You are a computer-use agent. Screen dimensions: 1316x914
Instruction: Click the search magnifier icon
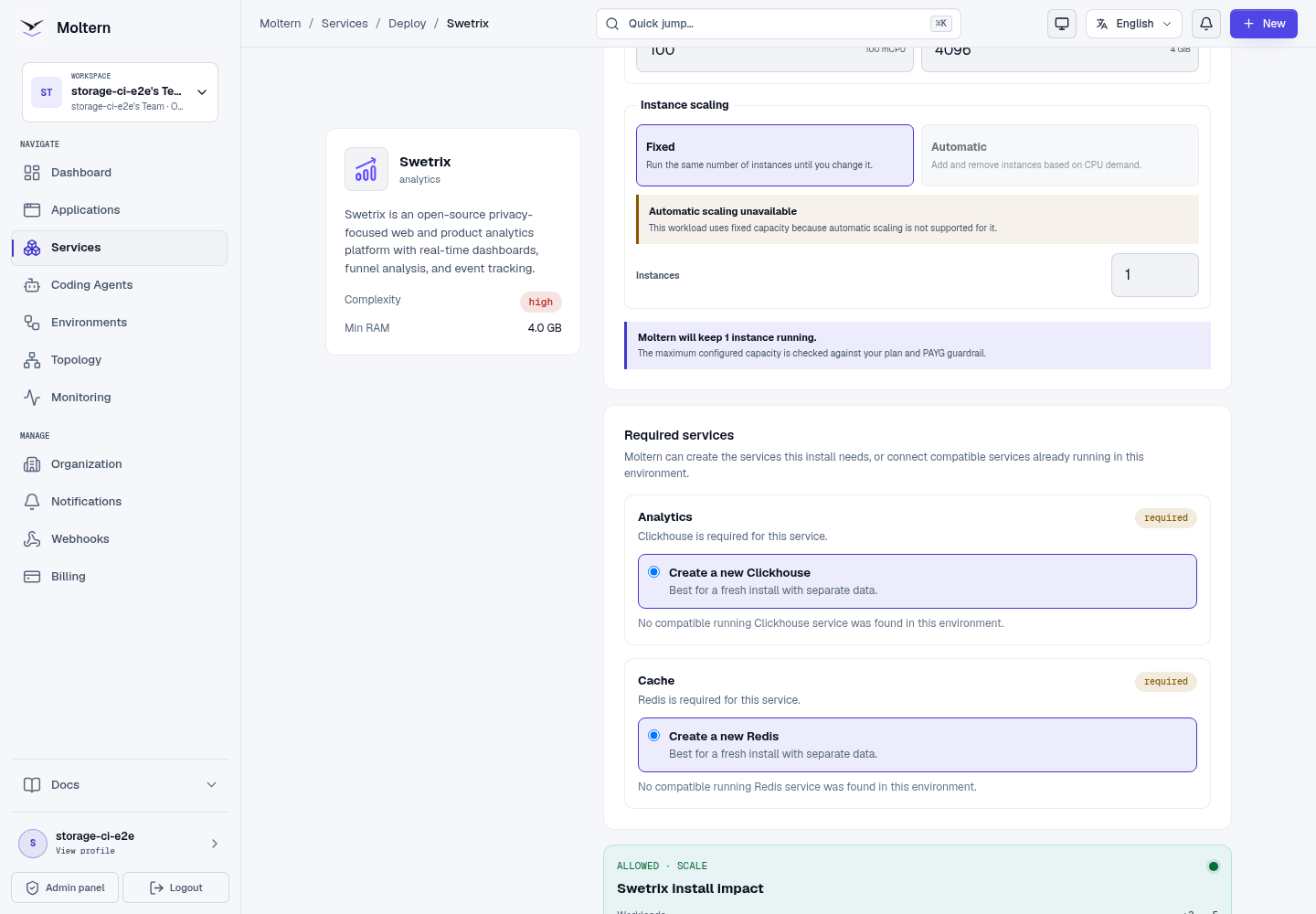[612, 24]
